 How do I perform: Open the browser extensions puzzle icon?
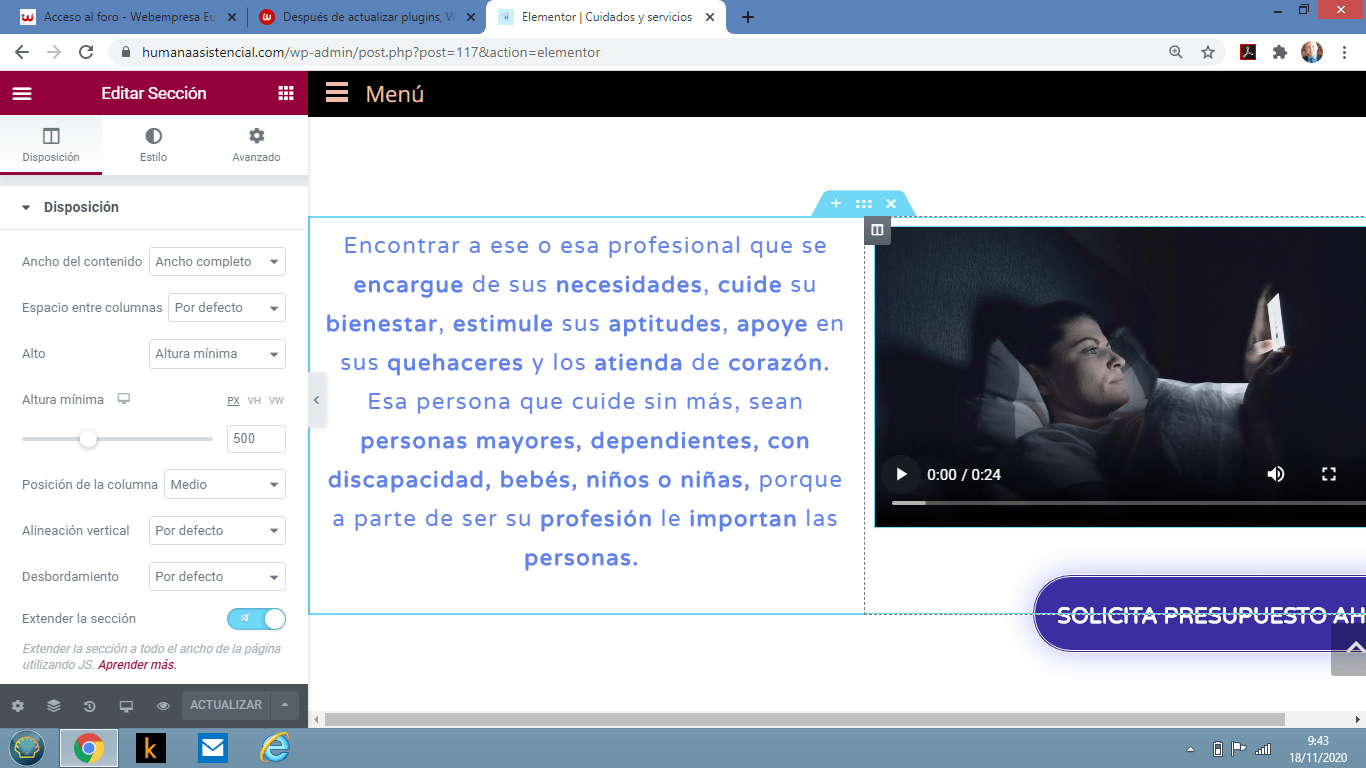(x=1280, y=52)
